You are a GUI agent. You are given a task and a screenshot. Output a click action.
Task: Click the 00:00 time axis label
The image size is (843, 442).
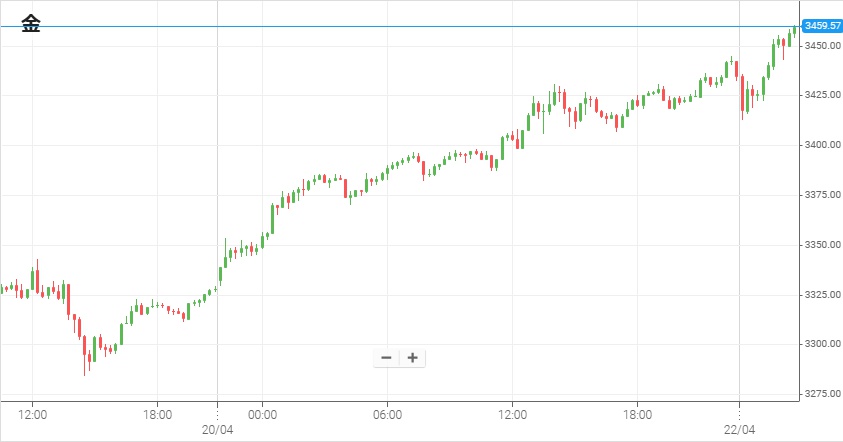(x=262, y=415)
